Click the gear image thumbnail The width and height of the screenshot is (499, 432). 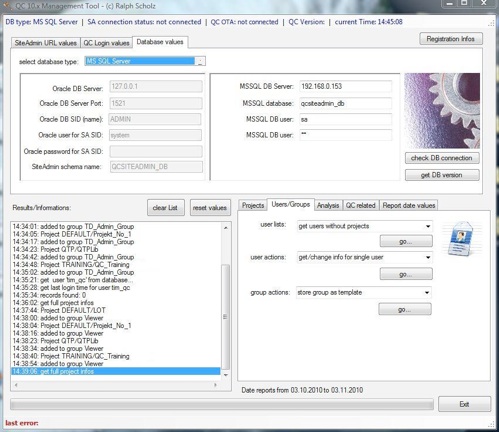point(442,111)
